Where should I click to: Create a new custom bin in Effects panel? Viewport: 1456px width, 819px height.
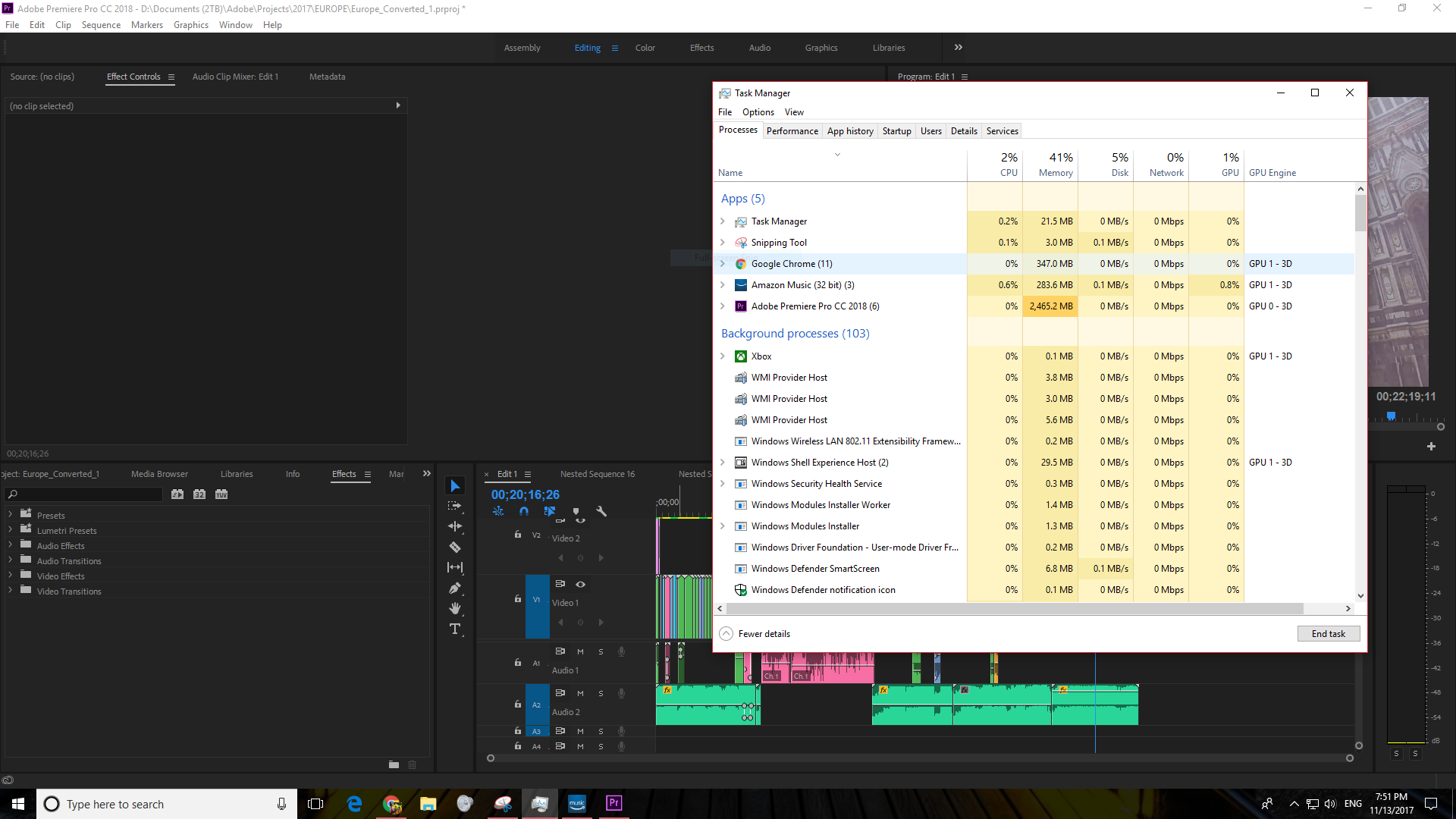pos(394,764)
